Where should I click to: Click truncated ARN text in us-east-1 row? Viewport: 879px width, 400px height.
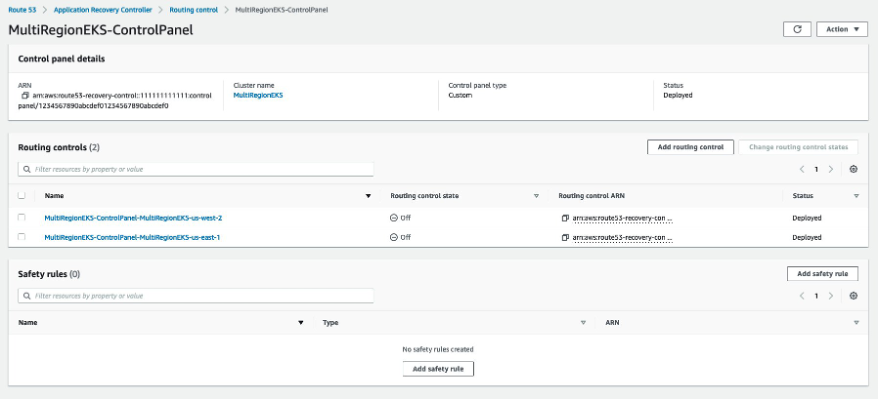point(622,238)
